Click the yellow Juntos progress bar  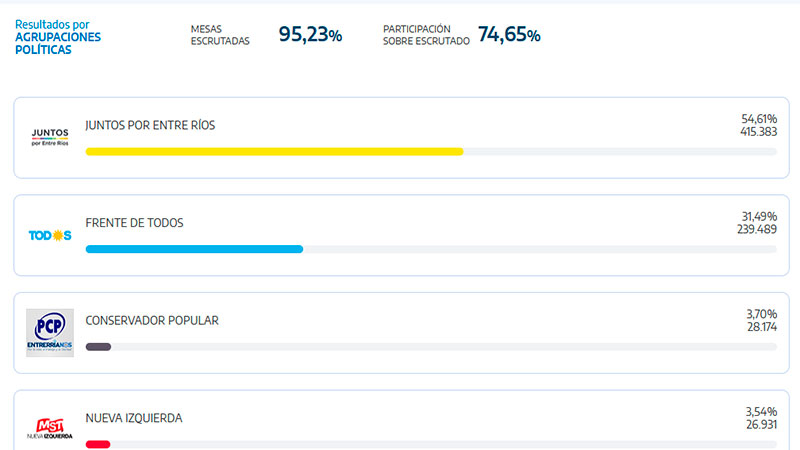point(274,151)
